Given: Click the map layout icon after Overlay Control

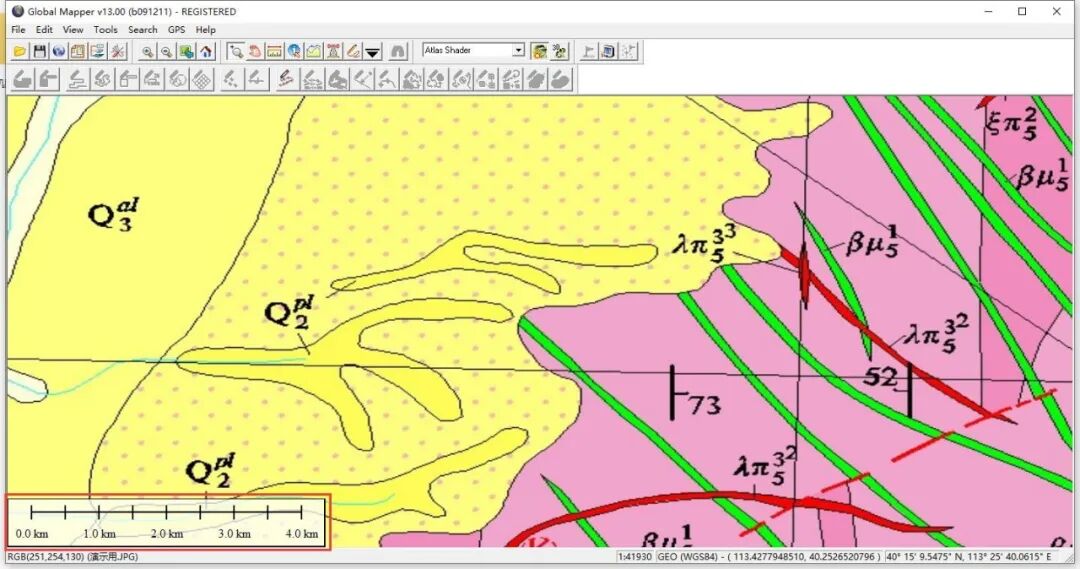Looking at the screenshot, I should click(98, 51).
